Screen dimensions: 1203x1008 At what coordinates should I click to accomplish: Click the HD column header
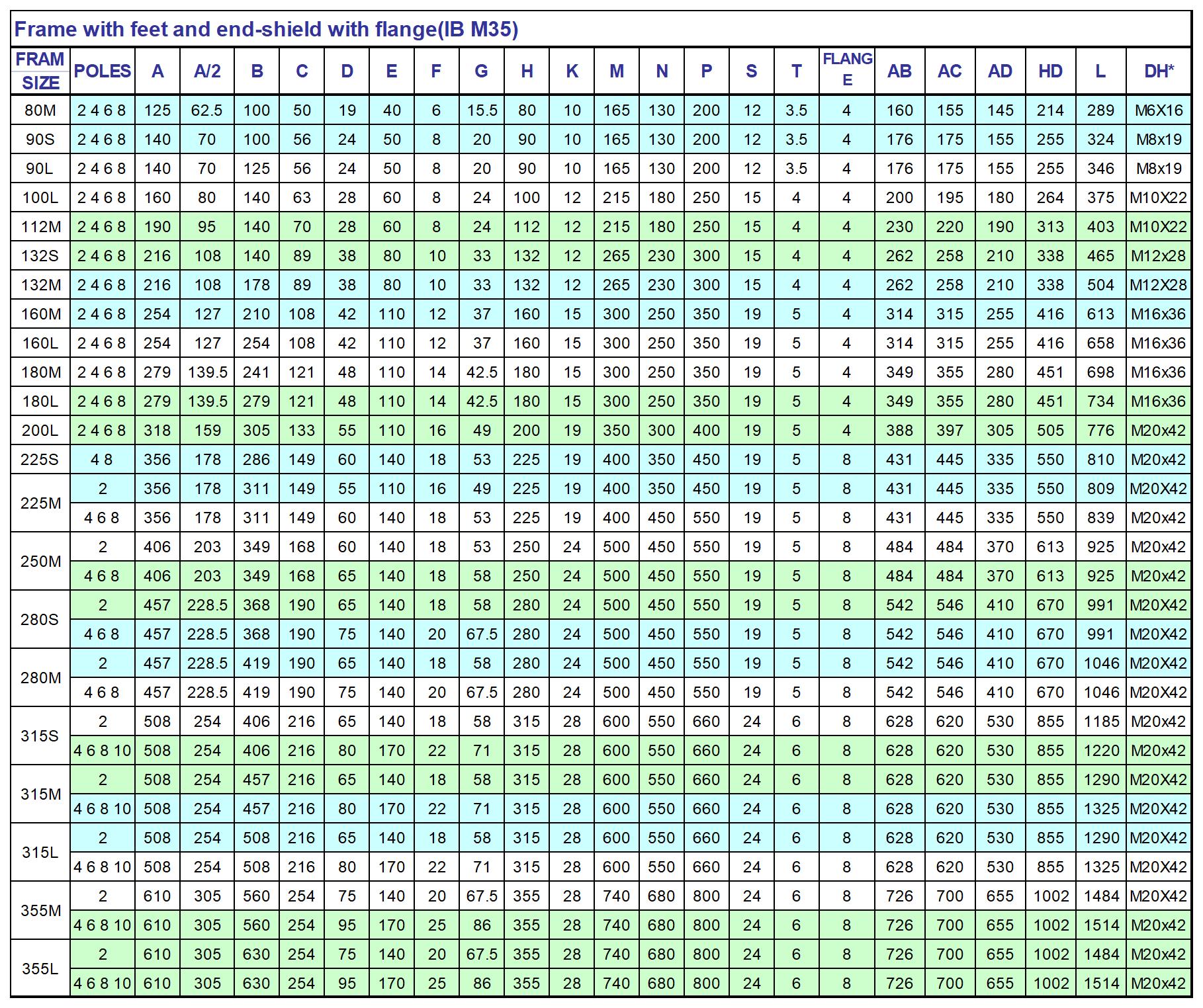pos(1050,71)
